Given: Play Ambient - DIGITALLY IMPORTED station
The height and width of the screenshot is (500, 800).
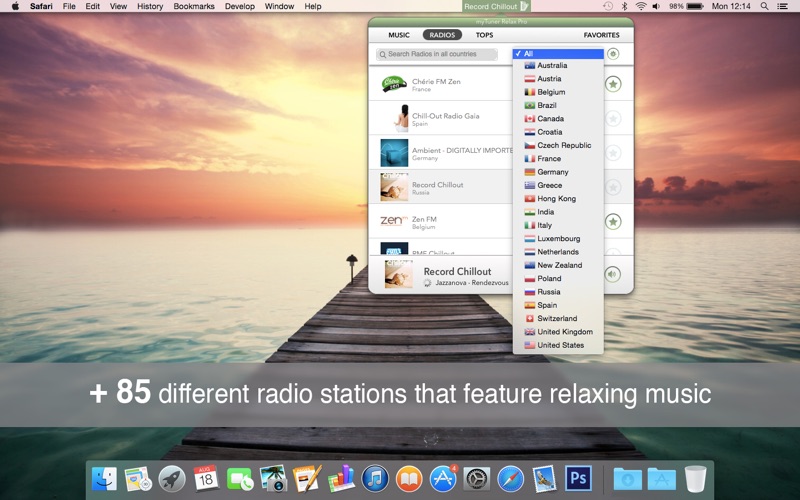Looking at the screenshot, I should (441, 153).
